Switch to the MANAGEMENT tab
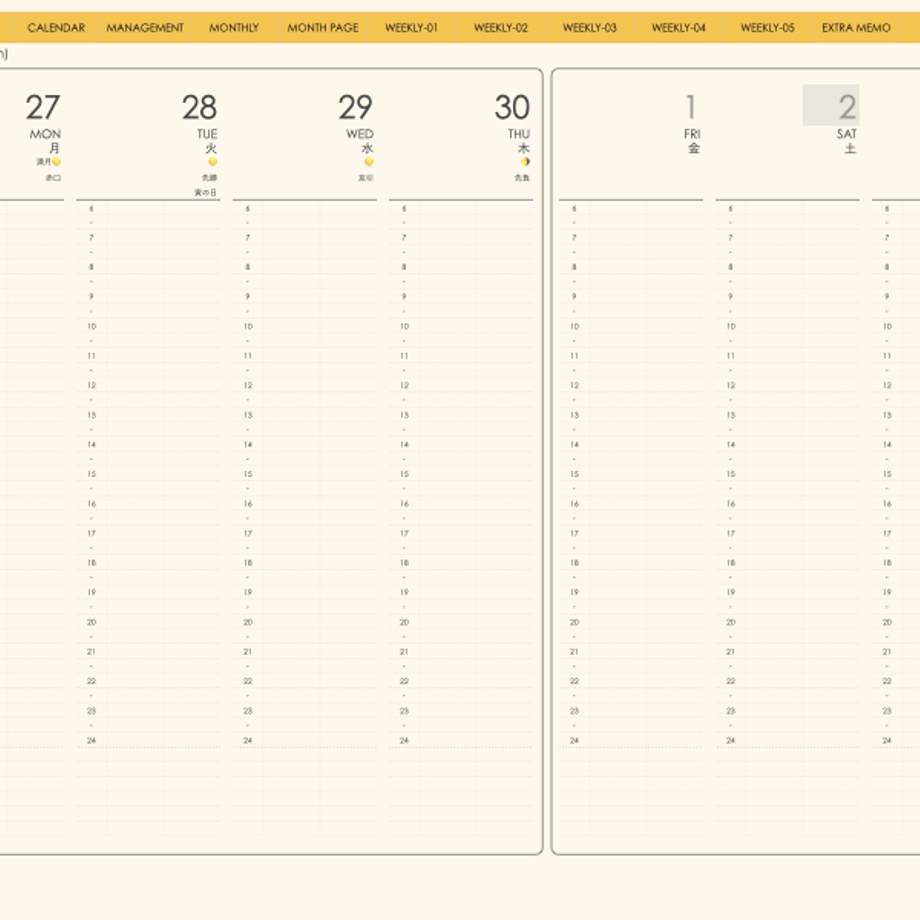Image resolution: width=920 pixels, height=920 pixels. click(x=145, y=28)
